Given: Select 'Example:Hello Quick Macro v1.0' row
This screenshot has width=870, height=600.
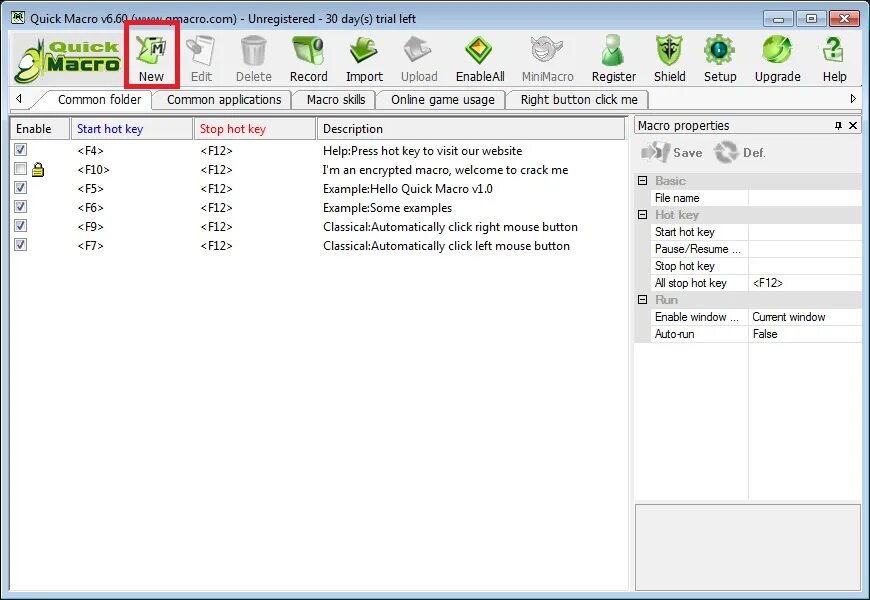Looking at the screenshot, I should tap(407, 189).
